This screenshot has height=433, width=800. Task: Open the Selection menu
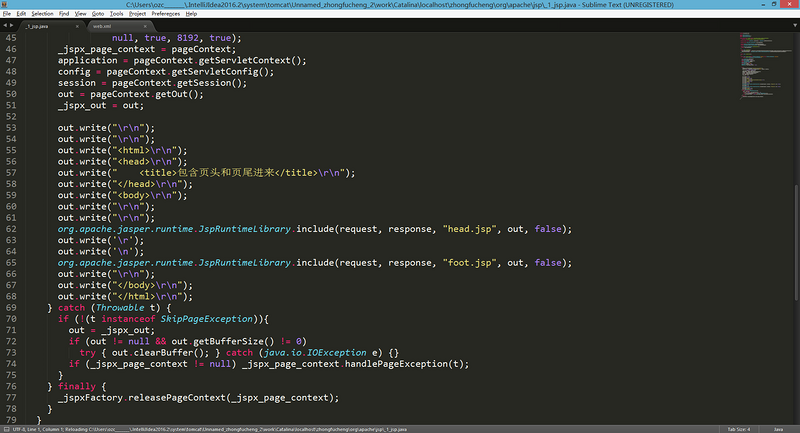(42, 14)
